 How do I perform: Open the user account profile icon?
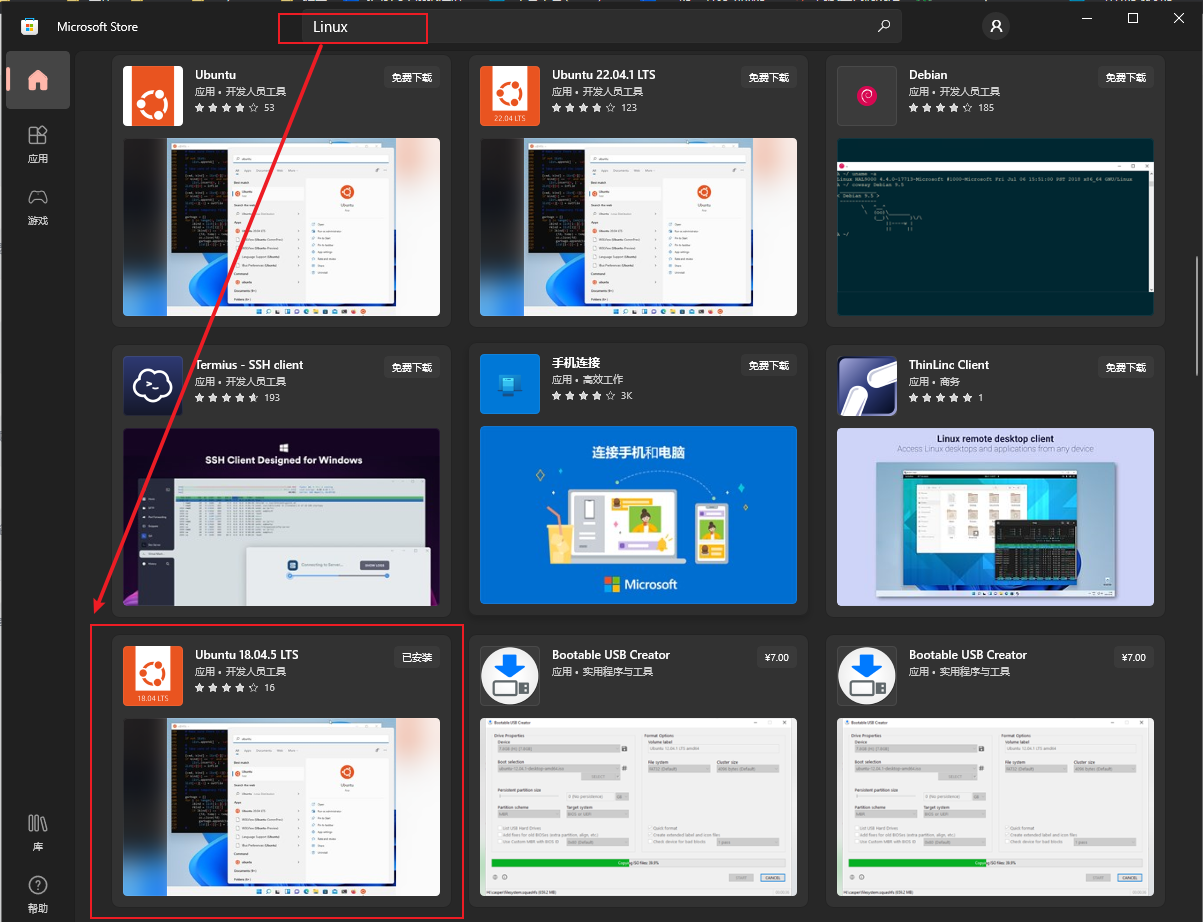tap(996, 27)
